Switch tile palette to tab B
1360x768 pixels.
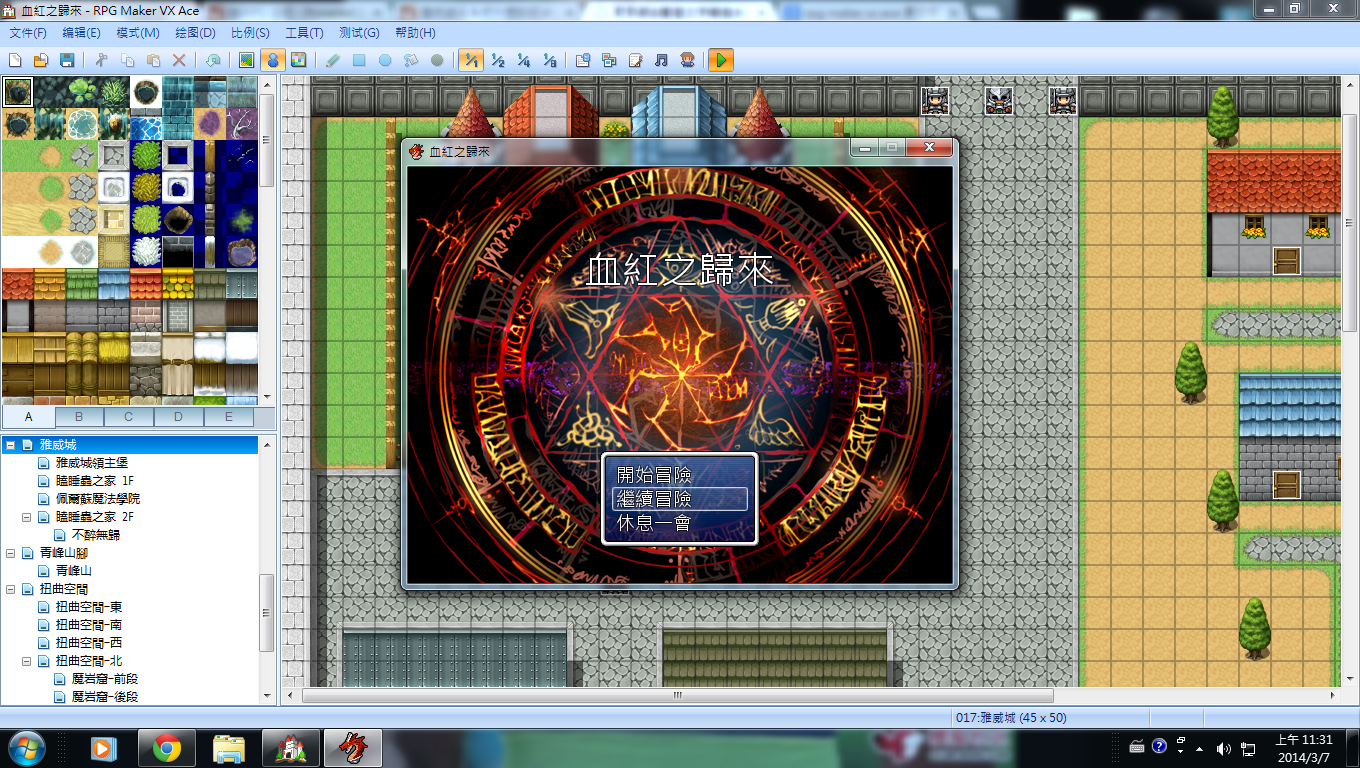(x=79, y=417)
